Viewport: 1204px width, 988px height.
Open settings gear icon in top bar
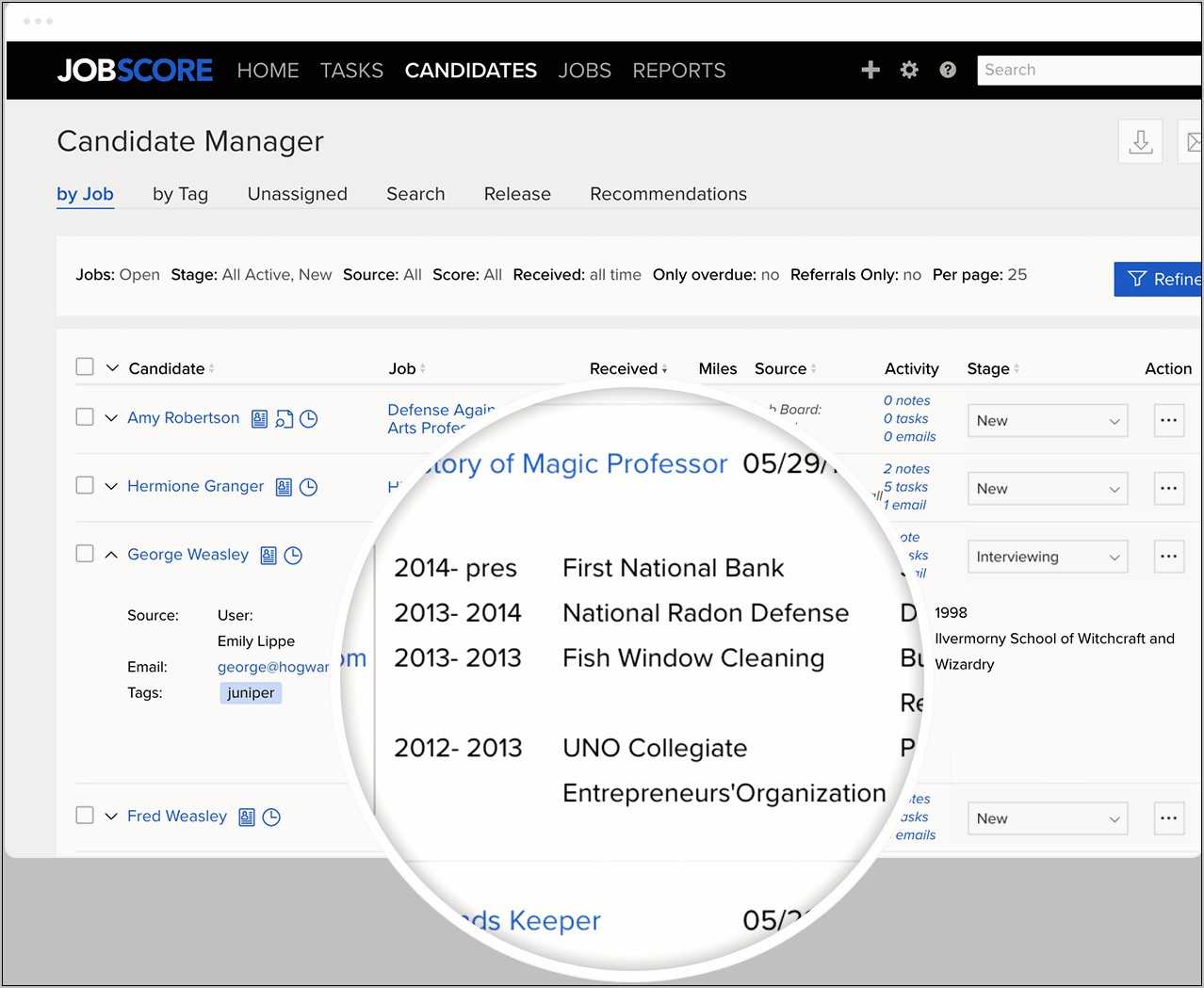point(909,70)
